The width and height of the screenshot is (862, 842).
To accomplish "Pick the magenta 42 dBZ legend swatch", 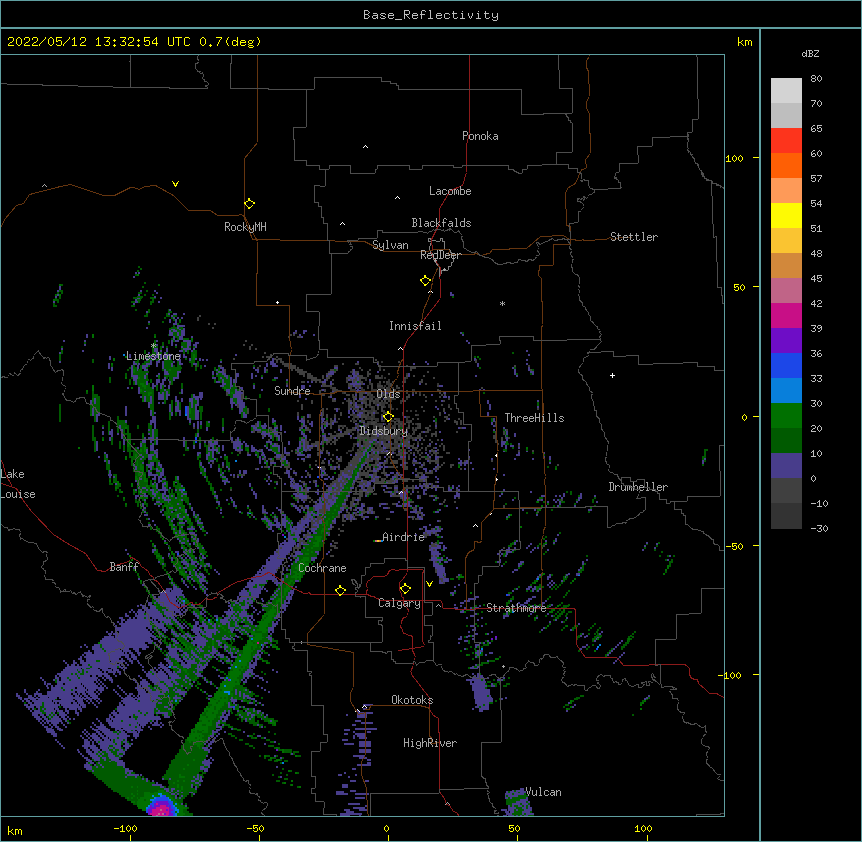I will [786, 315].
